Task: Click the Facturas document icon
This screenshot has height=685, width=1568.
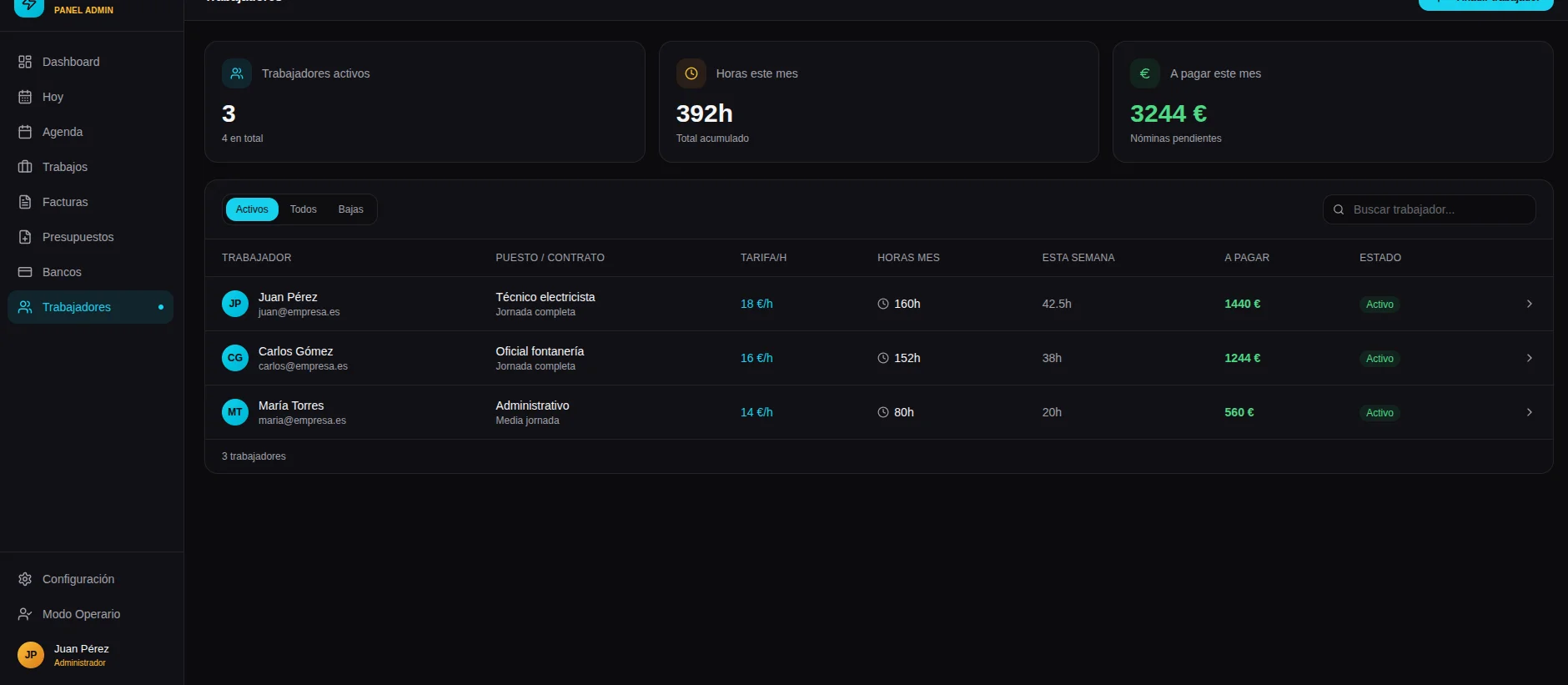Action: pos(25,202)
